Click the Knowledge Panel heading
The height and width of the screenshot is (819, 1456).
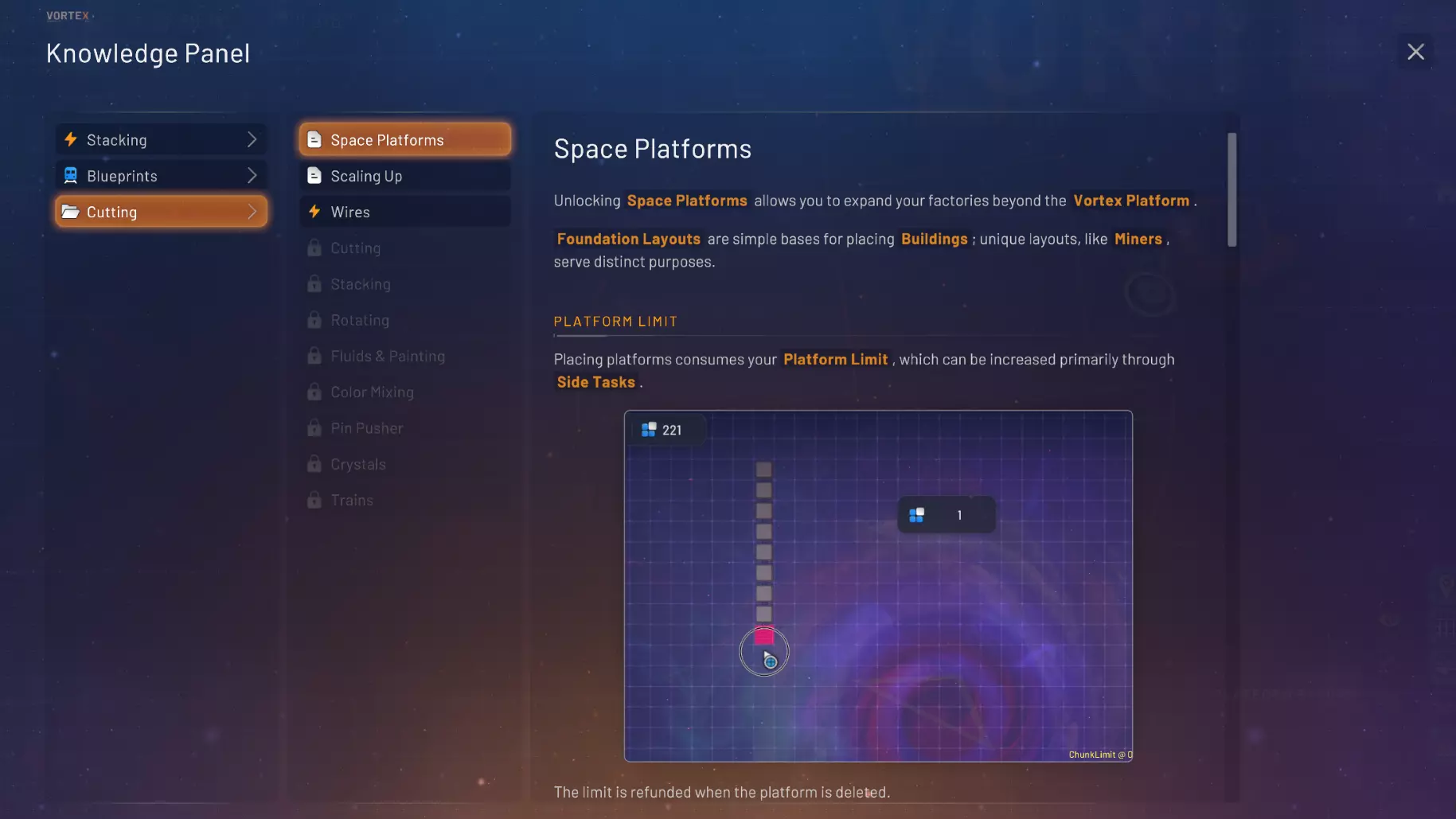[148, 53]
